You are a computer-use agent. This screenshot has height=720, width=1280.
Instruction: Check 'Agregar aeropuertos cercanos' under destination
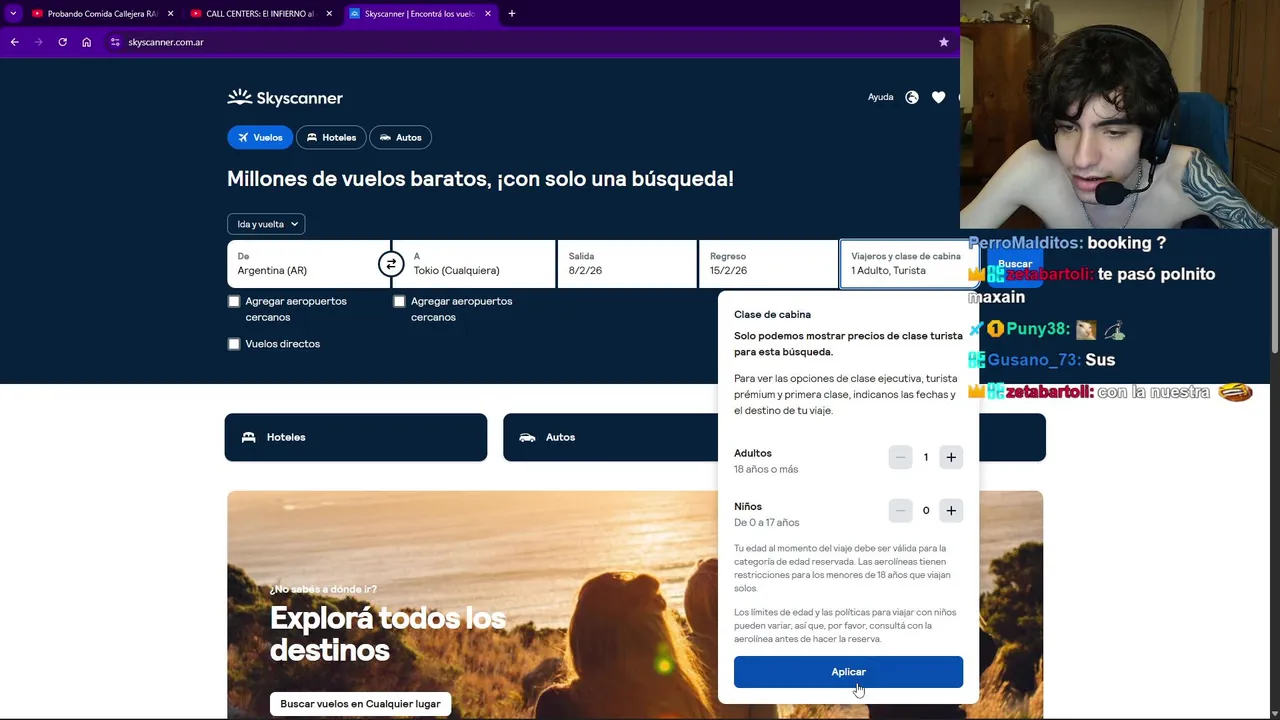point(399,301)
